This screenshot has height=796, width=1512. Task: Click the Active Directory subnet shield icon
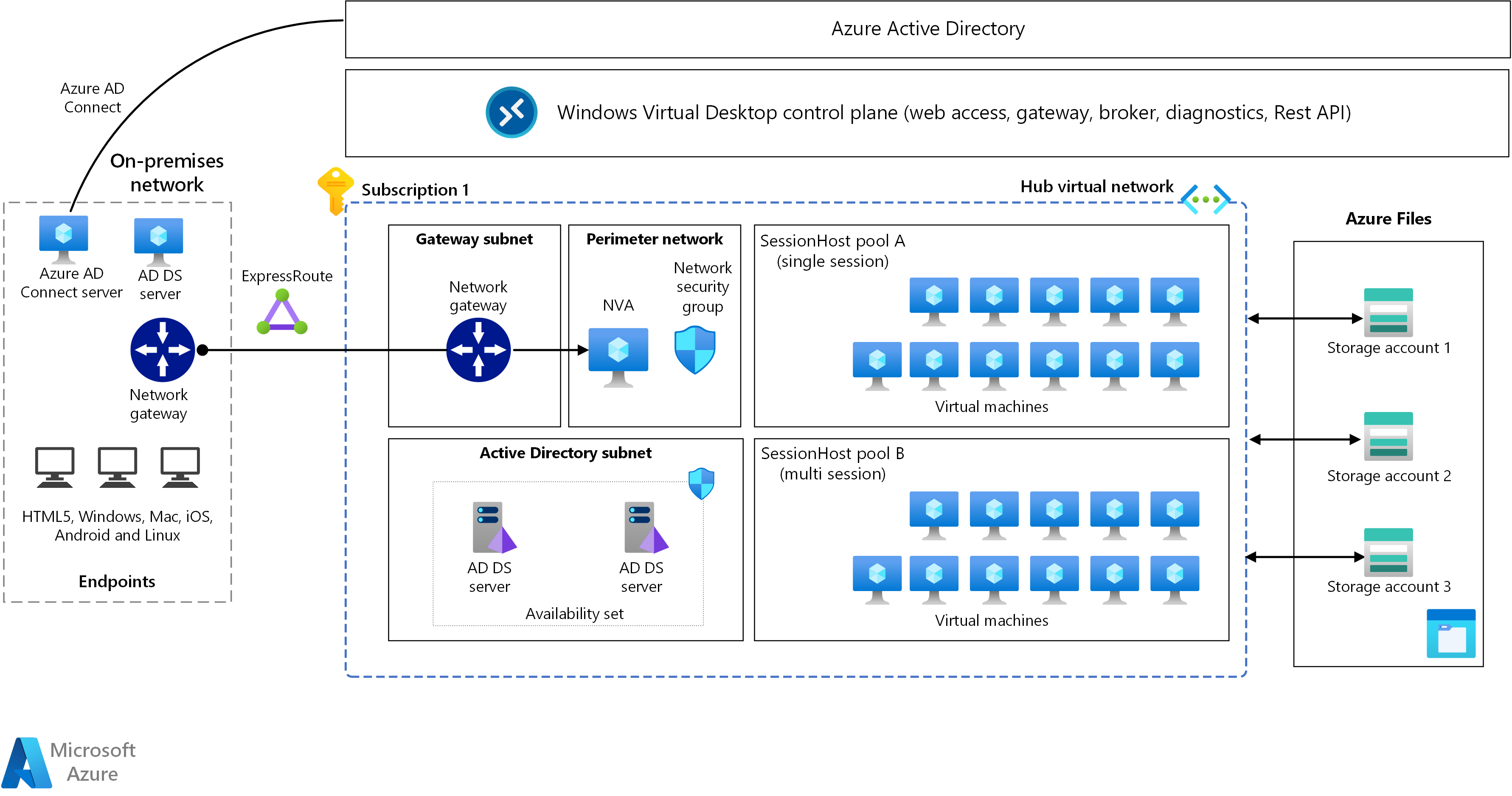click(x=701, y=483)
